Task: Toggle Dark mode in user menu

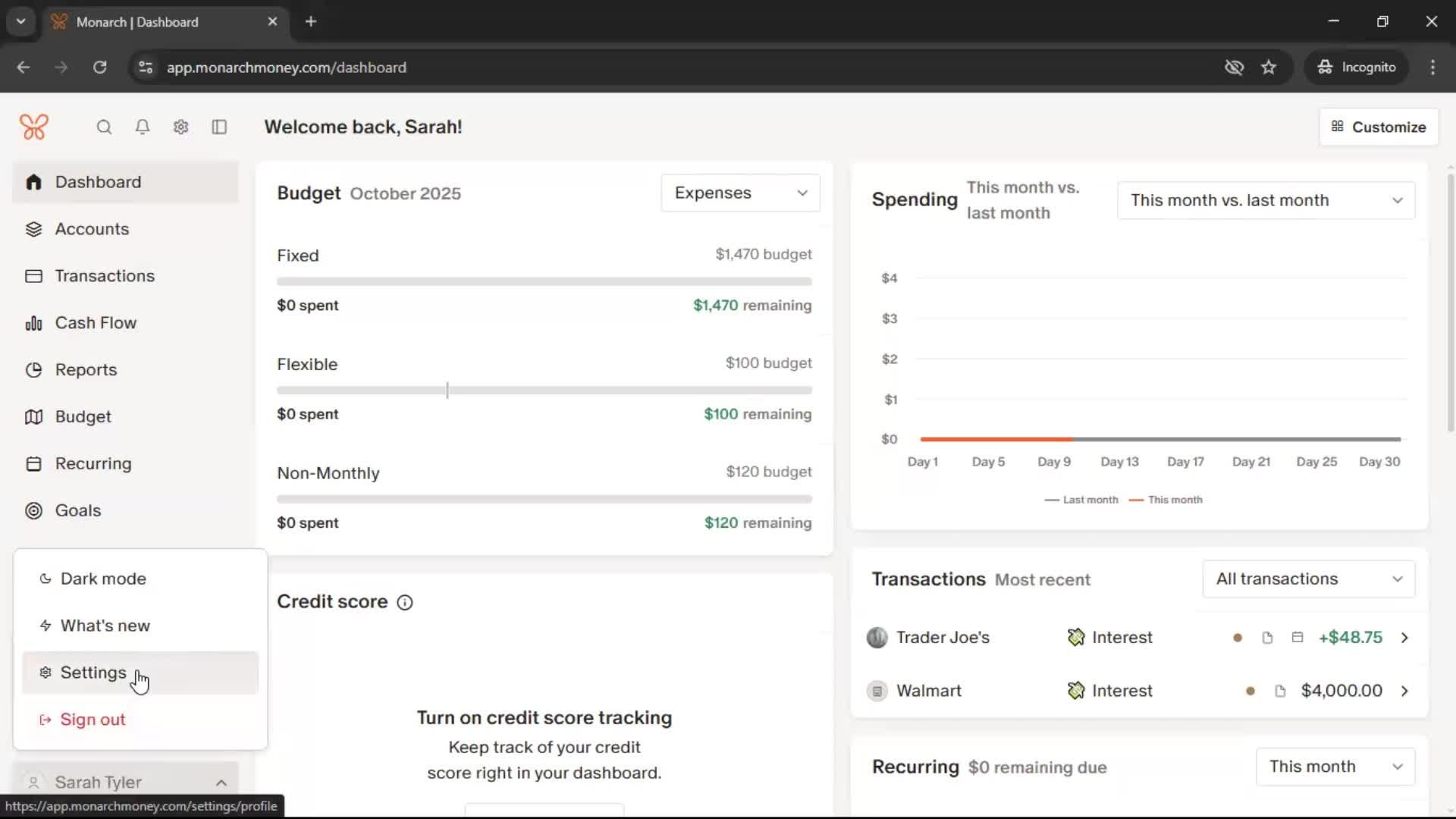Action: (103, 579)
